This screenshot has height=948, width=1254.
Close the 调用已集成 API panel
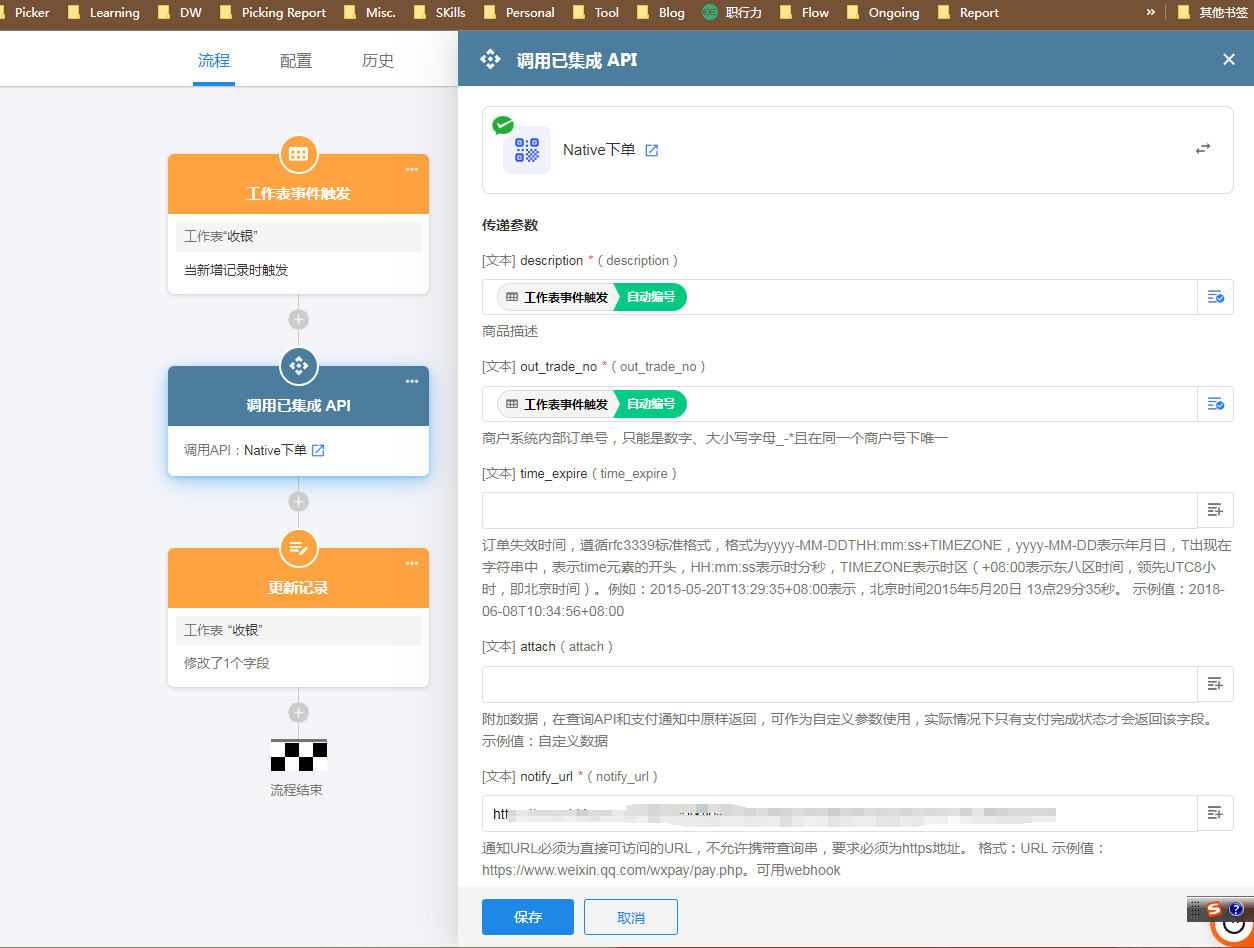[1229, 60]
